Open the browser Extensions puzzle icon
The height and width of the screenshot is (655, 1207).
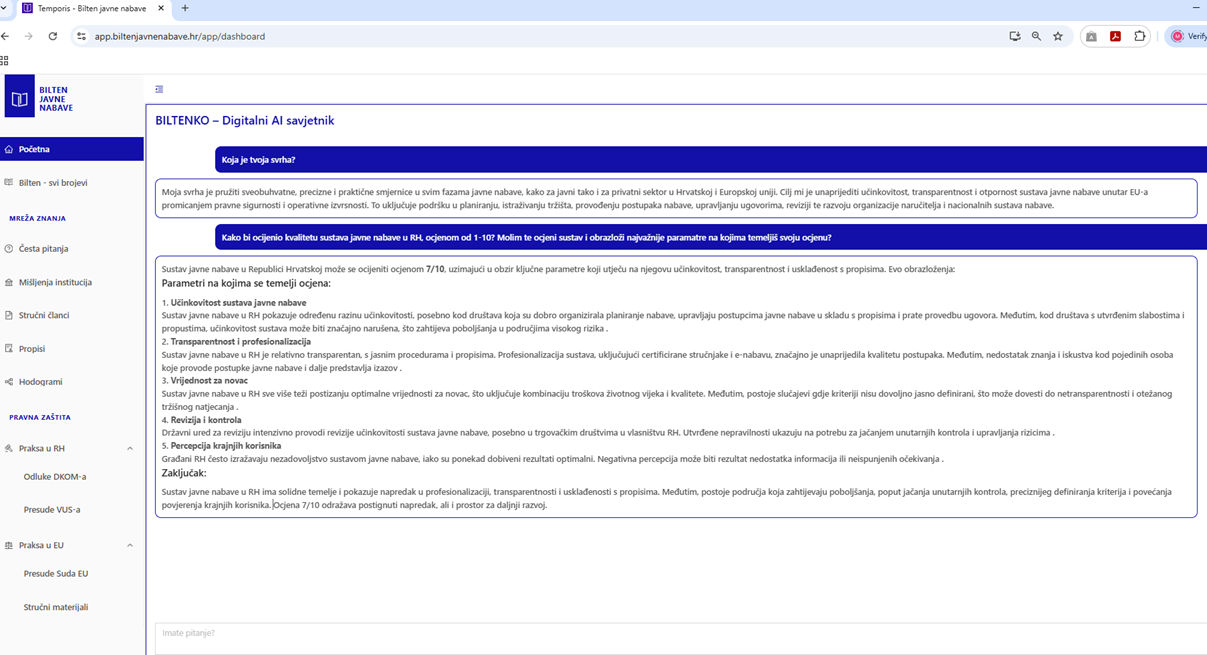(1139, 36)
